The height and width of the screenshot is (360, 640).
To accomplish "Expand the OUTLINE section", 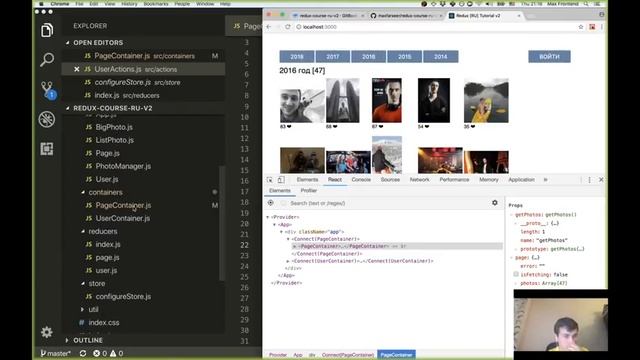I will click(x=67, y=340).
